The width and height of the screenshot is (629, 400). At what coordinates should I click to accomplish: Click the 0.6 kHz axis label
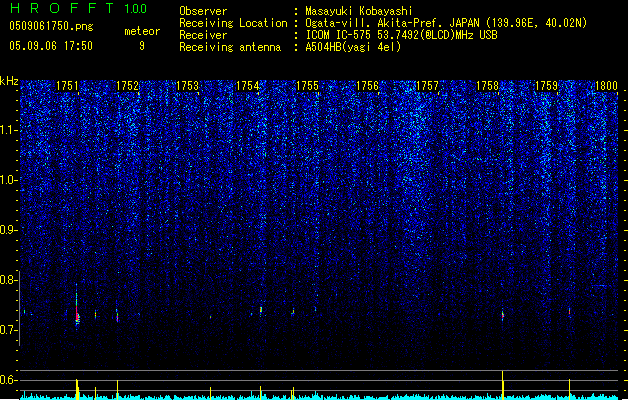click(8, 380)
